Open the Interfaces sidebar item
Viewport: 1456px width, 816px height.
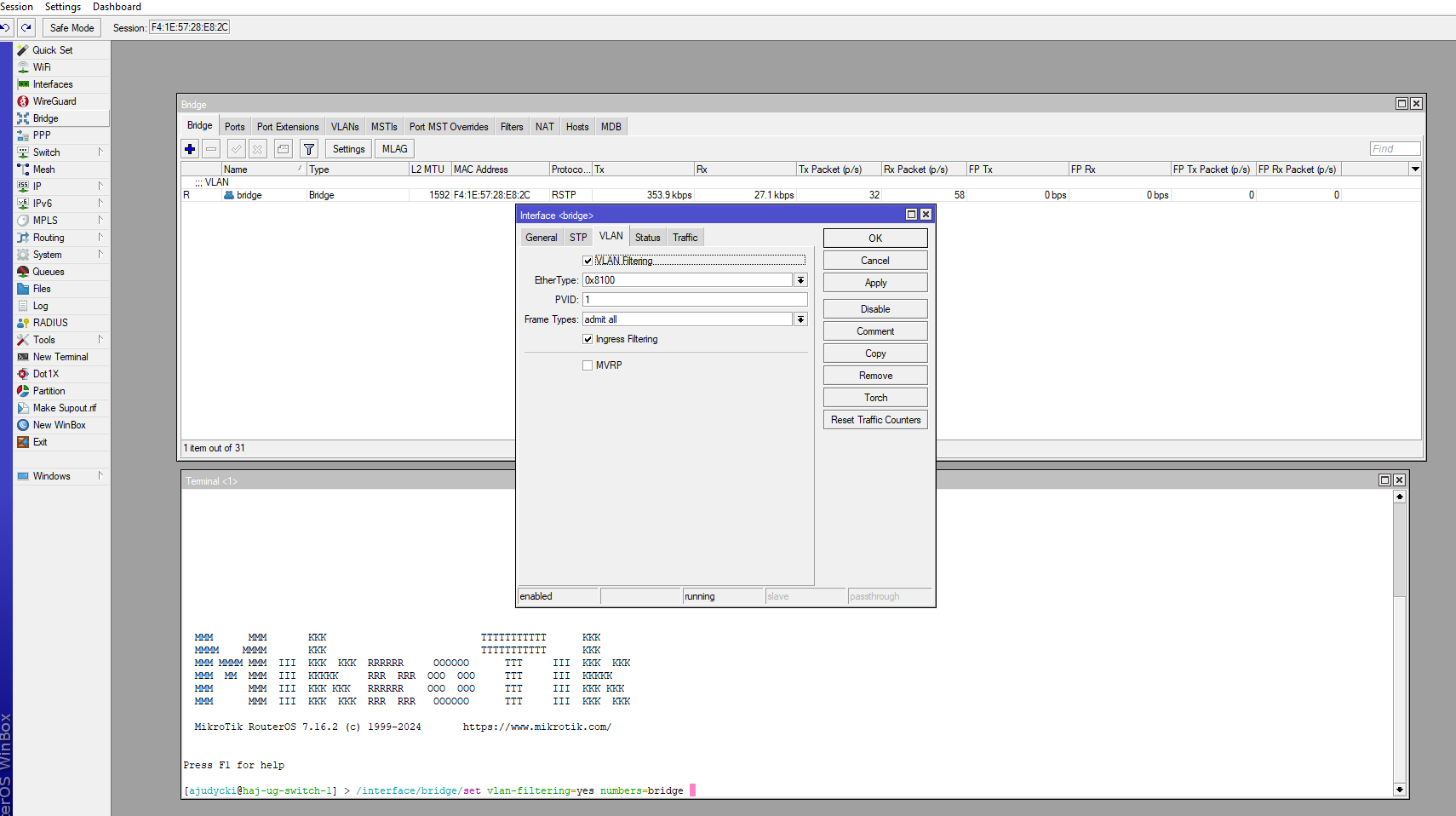53,84
